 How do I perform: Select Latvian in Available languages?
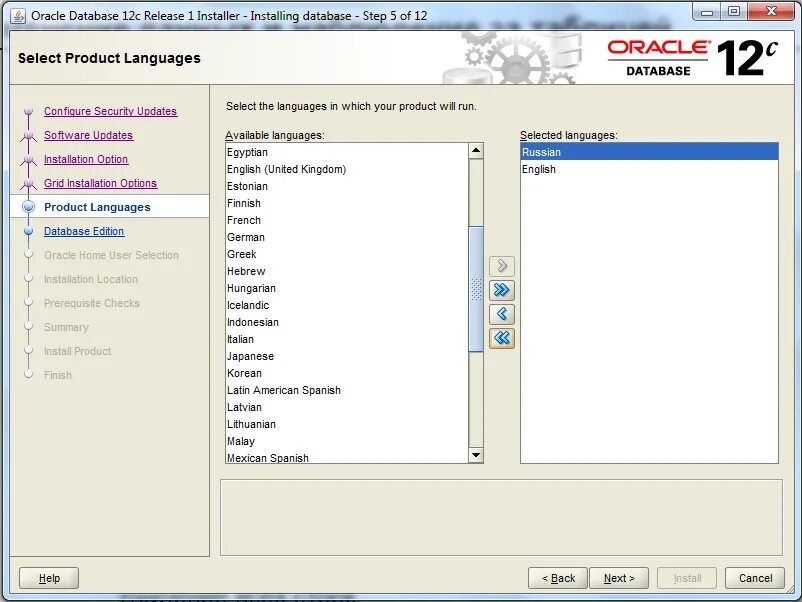pyautogui.click(x=347, y=407)
